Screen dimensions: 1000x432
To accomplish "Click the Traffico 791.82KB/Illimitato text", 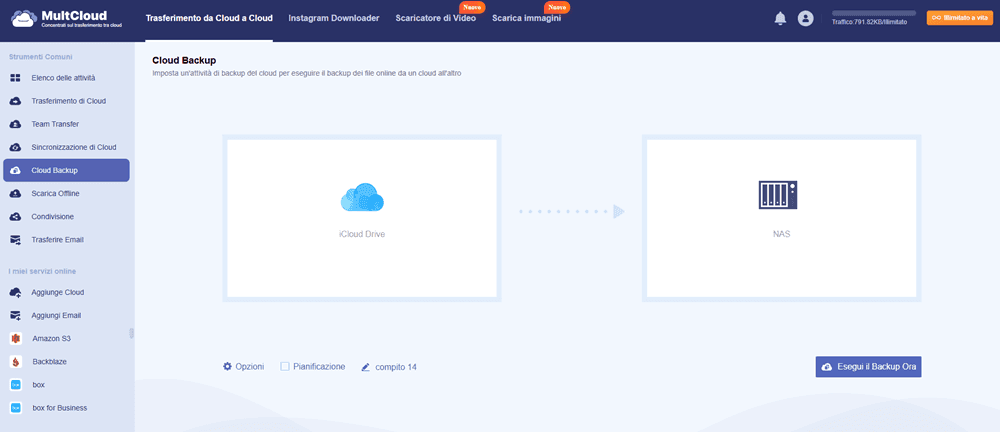I will point(869,22).
